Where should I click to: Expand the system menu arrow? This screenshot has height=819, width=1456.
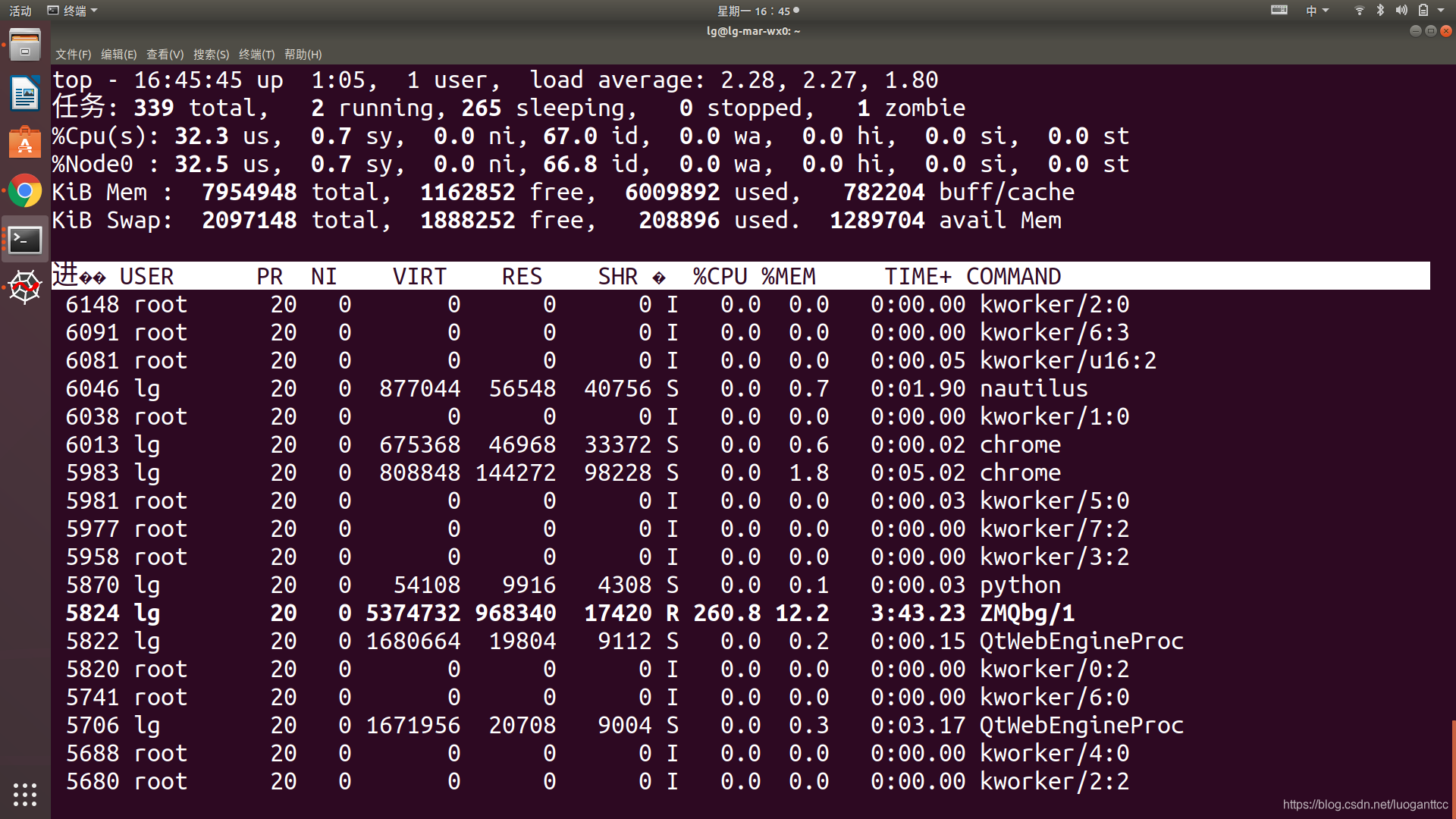pos(1441,11)
